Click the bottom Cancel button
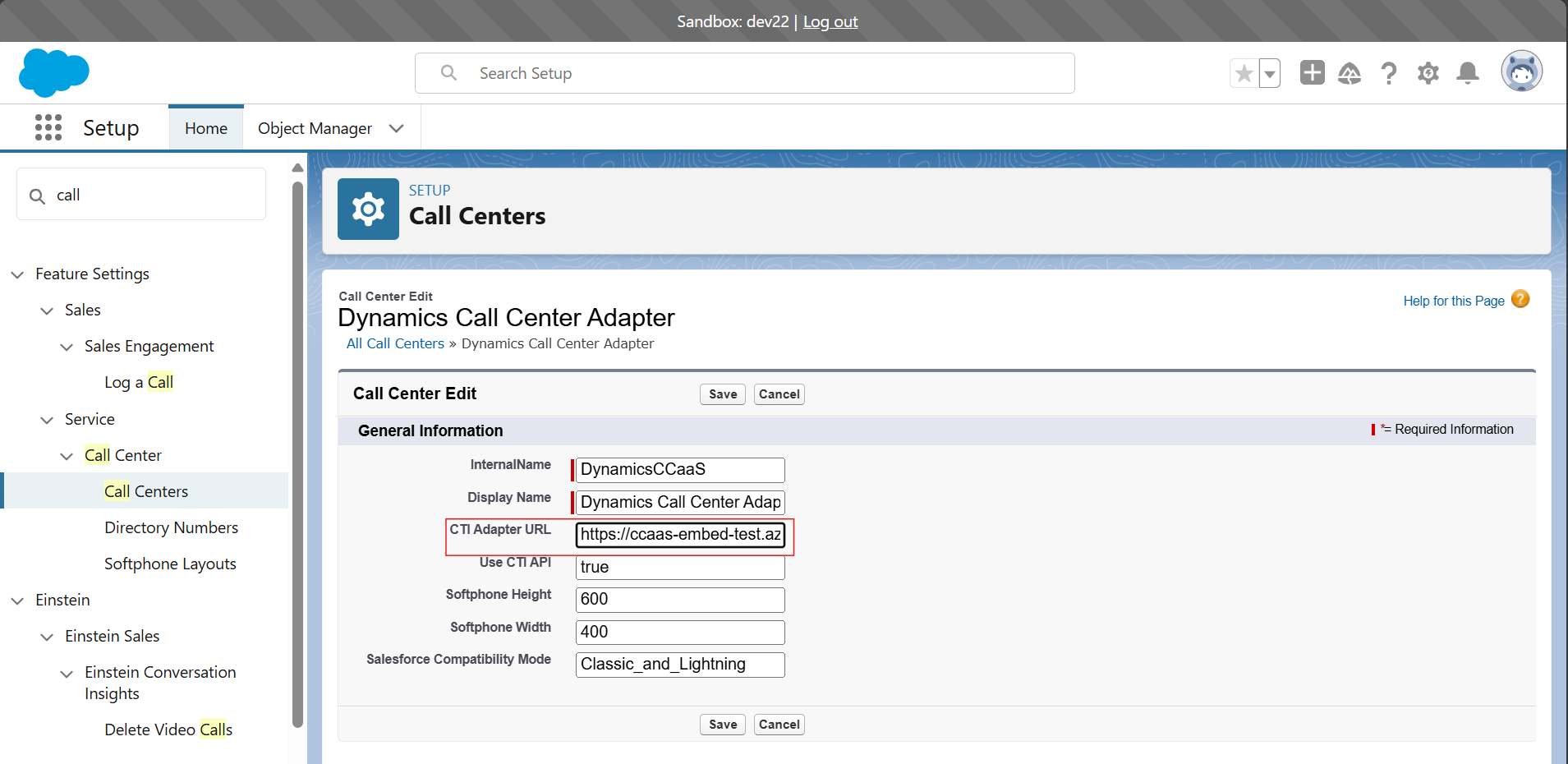Viewport: 1568px width, 764px height. tap(779, 725)
